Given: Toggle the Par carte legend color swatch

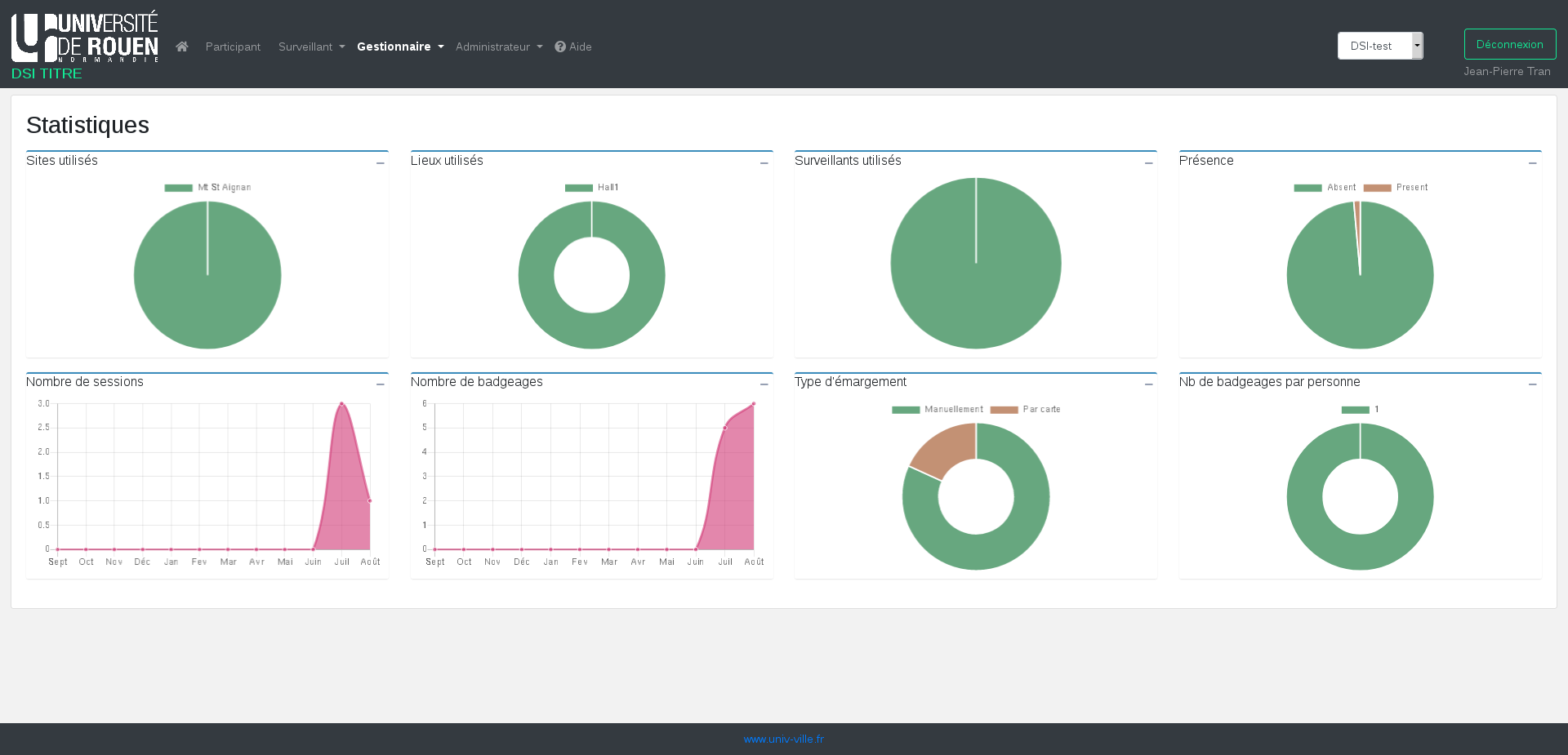Looking at the screenshot, I should point(1004,410).
